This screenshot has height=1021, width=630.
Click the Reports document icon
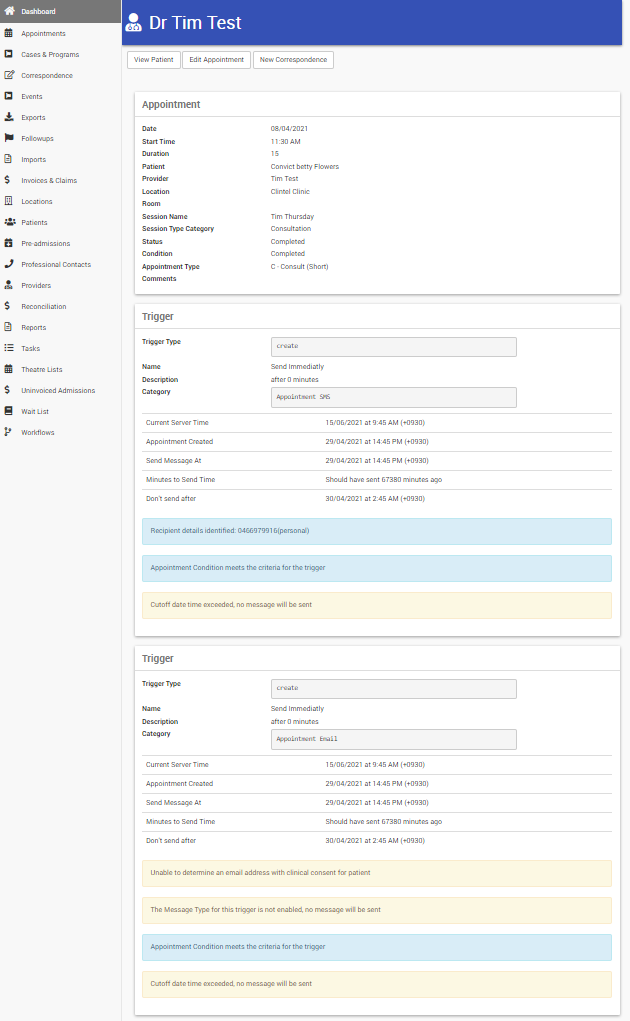coord(8,327)
